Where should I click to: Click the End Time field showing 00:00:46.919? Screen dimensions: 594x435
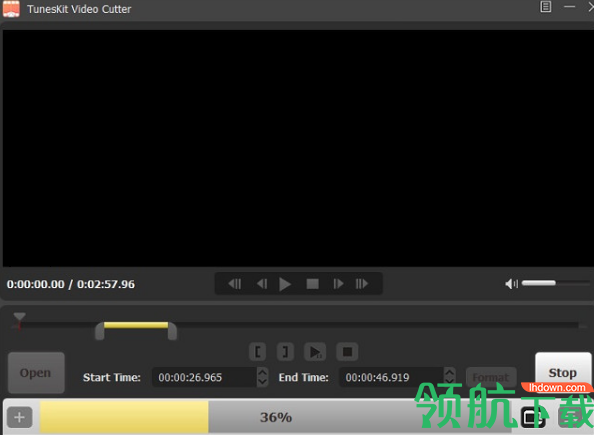tap(391, 377)
